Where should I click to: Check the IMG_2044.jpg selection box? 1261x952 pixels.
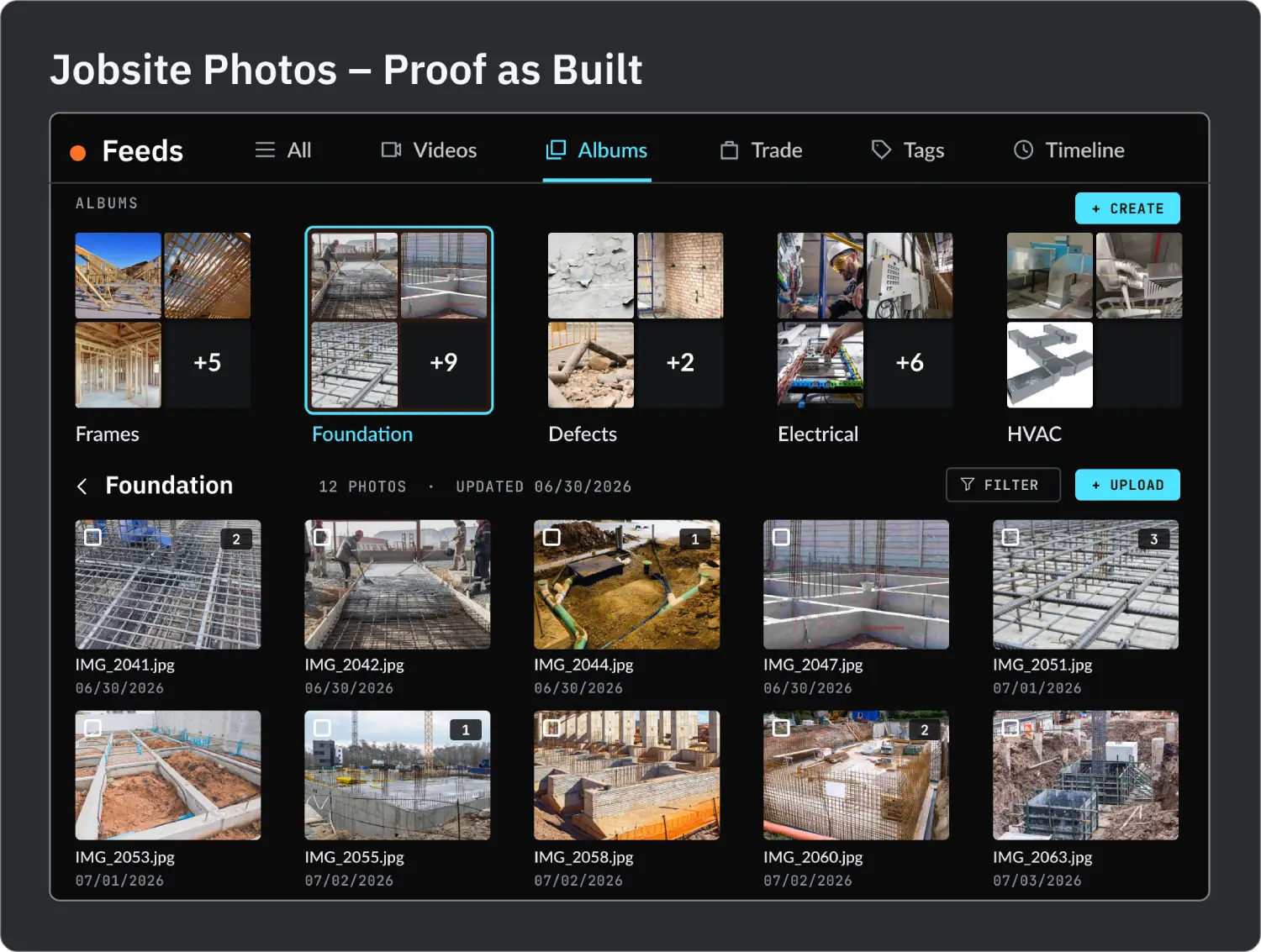[551, 537]
